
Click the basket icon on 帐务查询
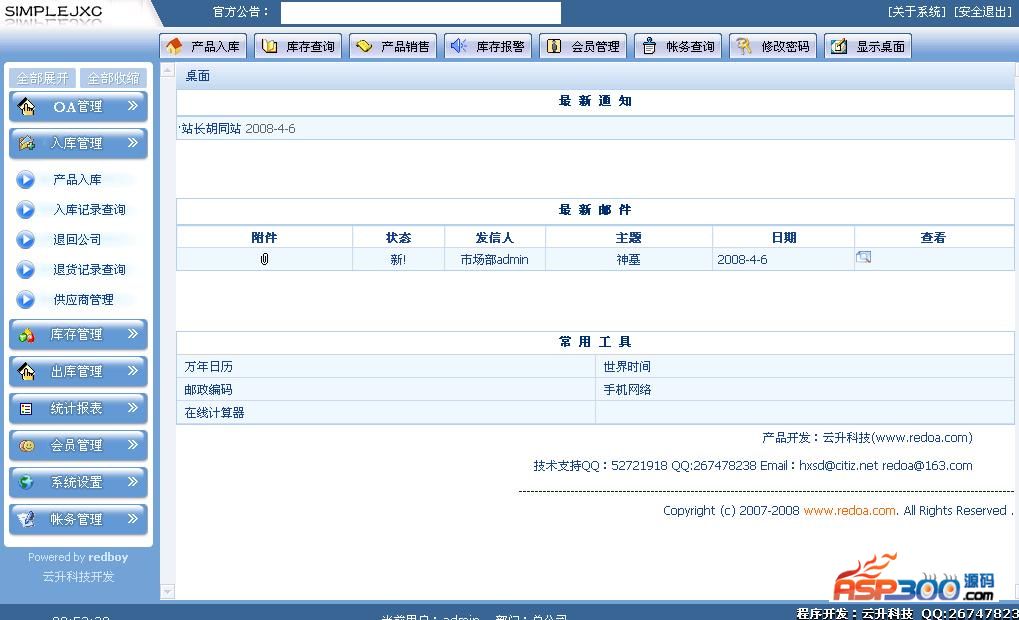tap(649, 46)
